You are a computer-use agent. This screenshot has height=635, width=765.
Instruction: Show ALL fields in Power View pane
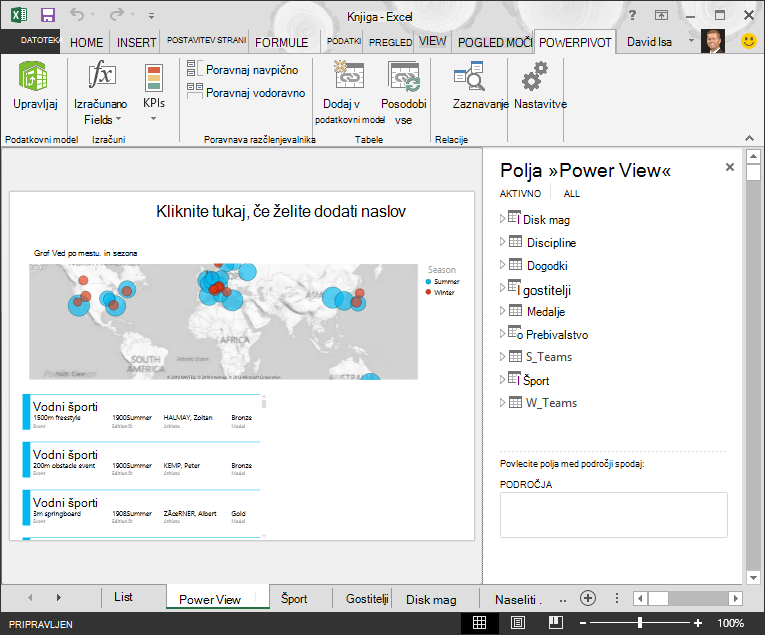(571, 194)
